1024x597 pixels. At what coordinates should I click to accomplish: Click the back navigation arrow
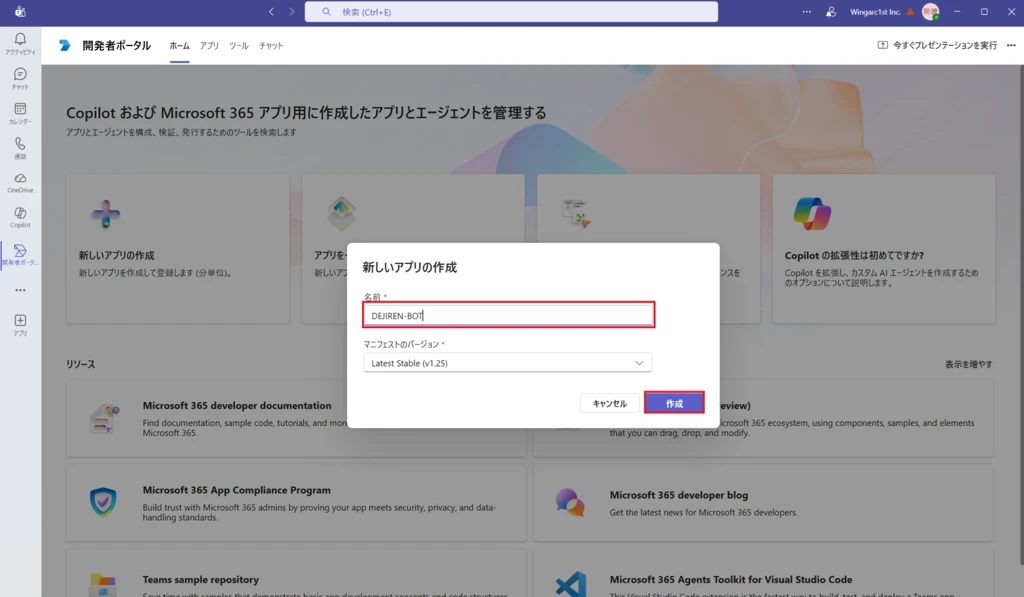click(x=271, y=12)
